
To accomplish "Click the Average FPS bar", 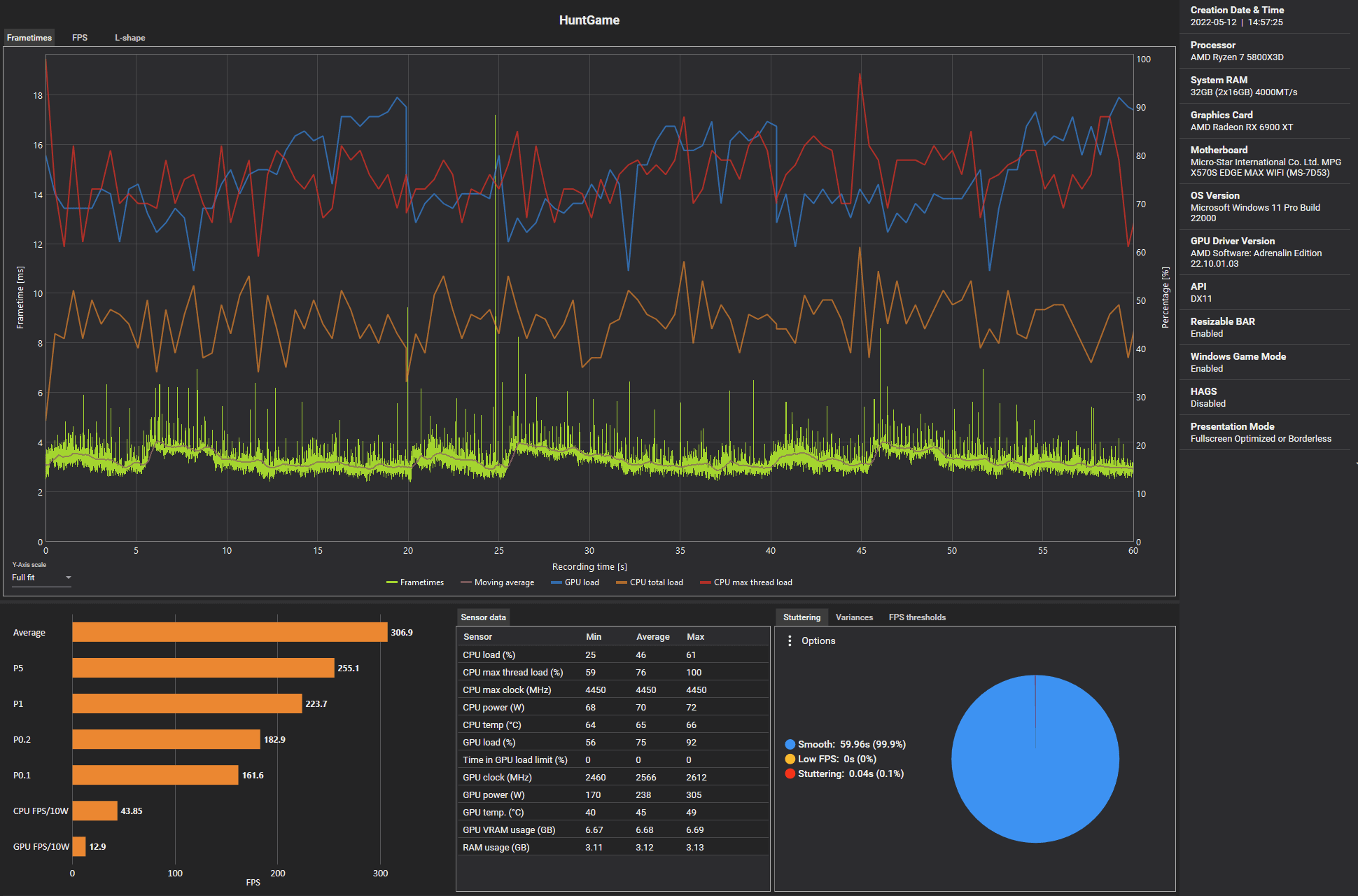I will point(230,633).
